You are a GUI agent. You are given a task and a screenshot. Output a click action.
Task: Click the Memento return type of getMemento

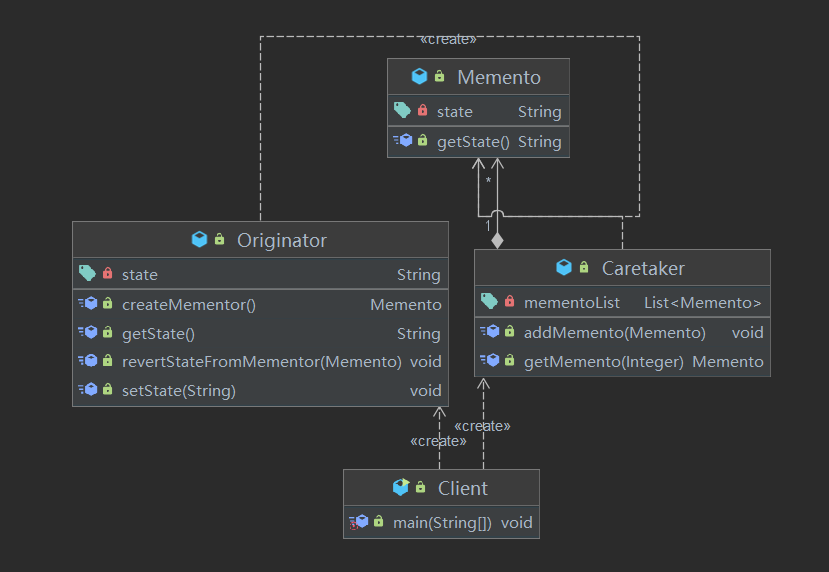coord(727,362)
